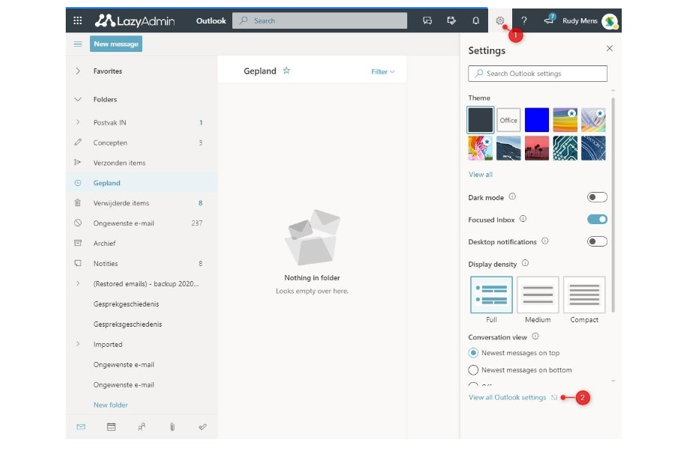
Task: Click the hamburger menu icon
Action: tap(77, 44)
